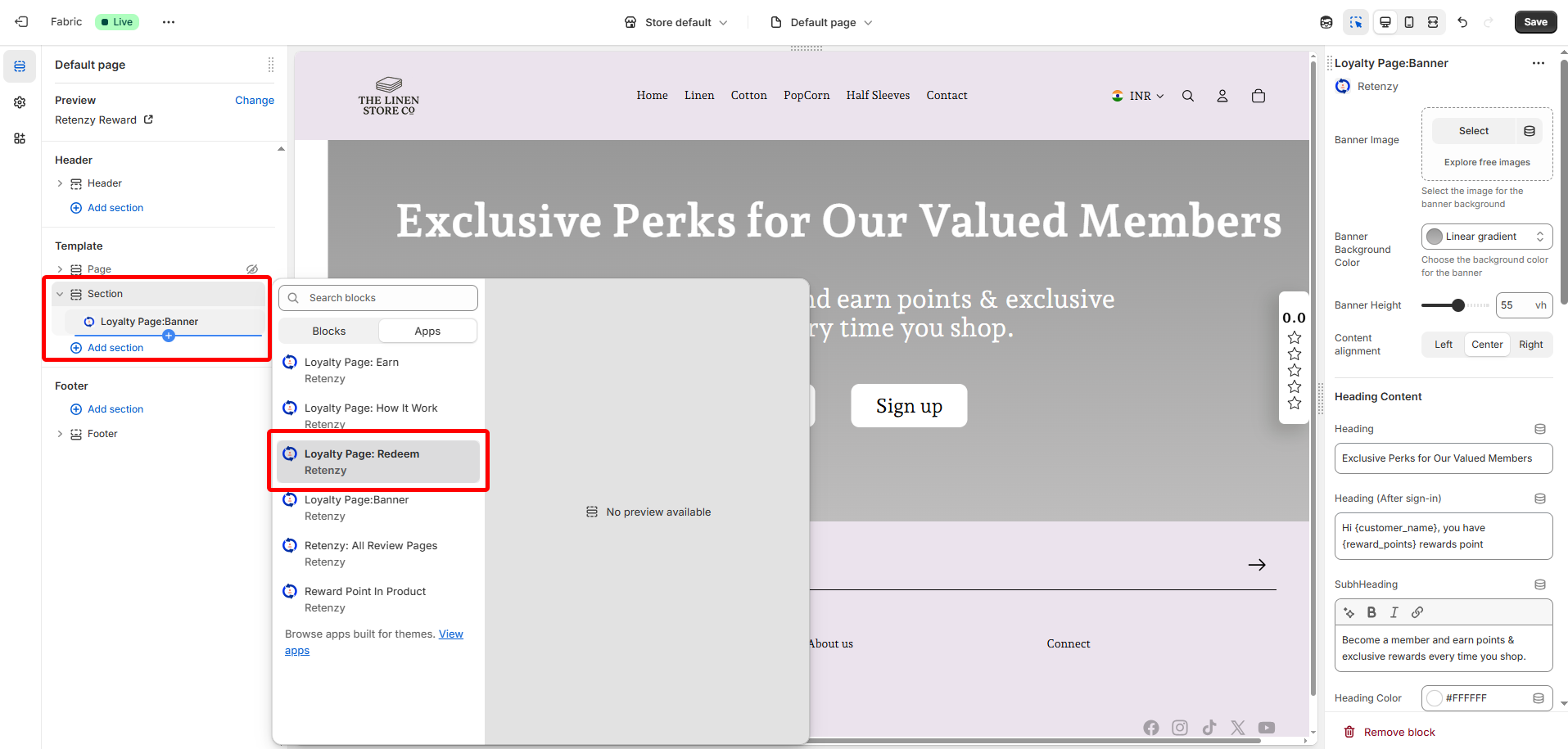Image resolution: width=1568 pixels, height=749 pixels.
Task: Open the shopping cart bag icon
Action: (1258, 96)
